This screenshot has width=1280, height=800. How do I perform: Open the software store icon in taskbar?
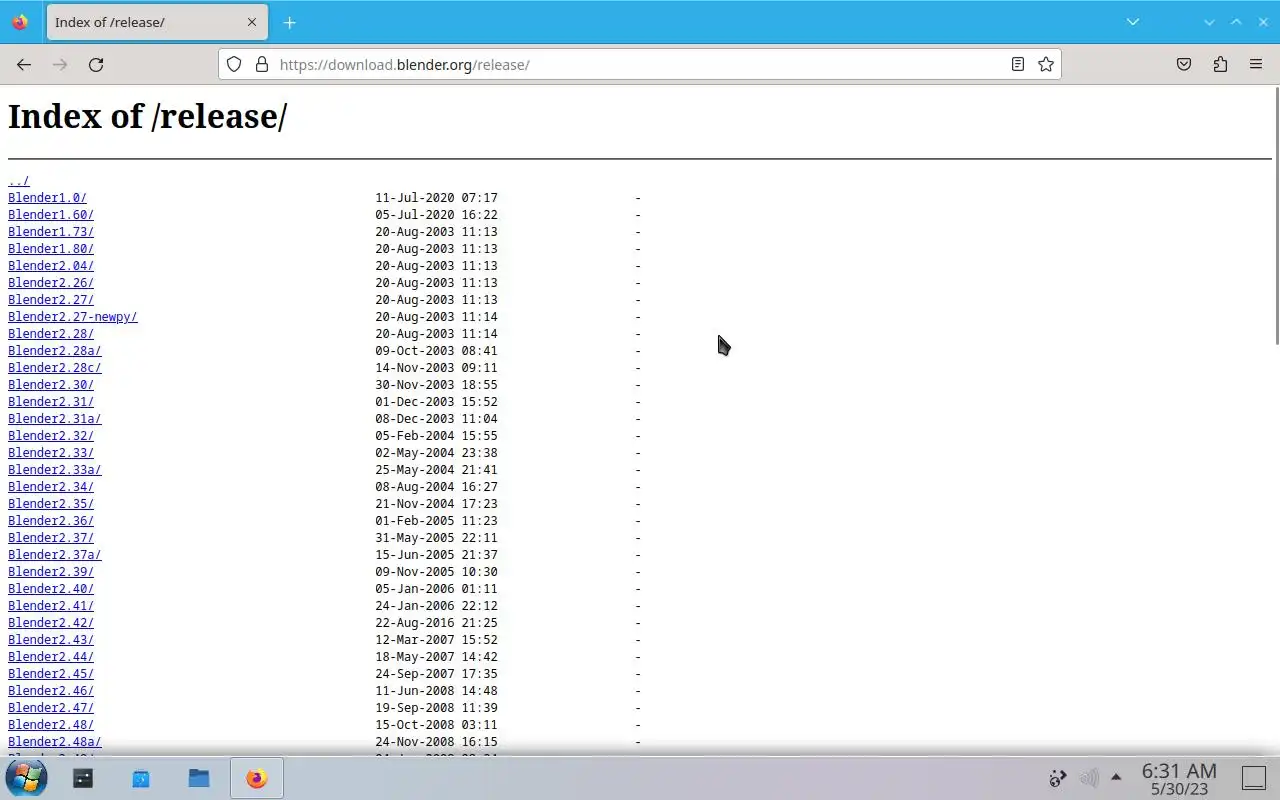[x=141, y=778]
